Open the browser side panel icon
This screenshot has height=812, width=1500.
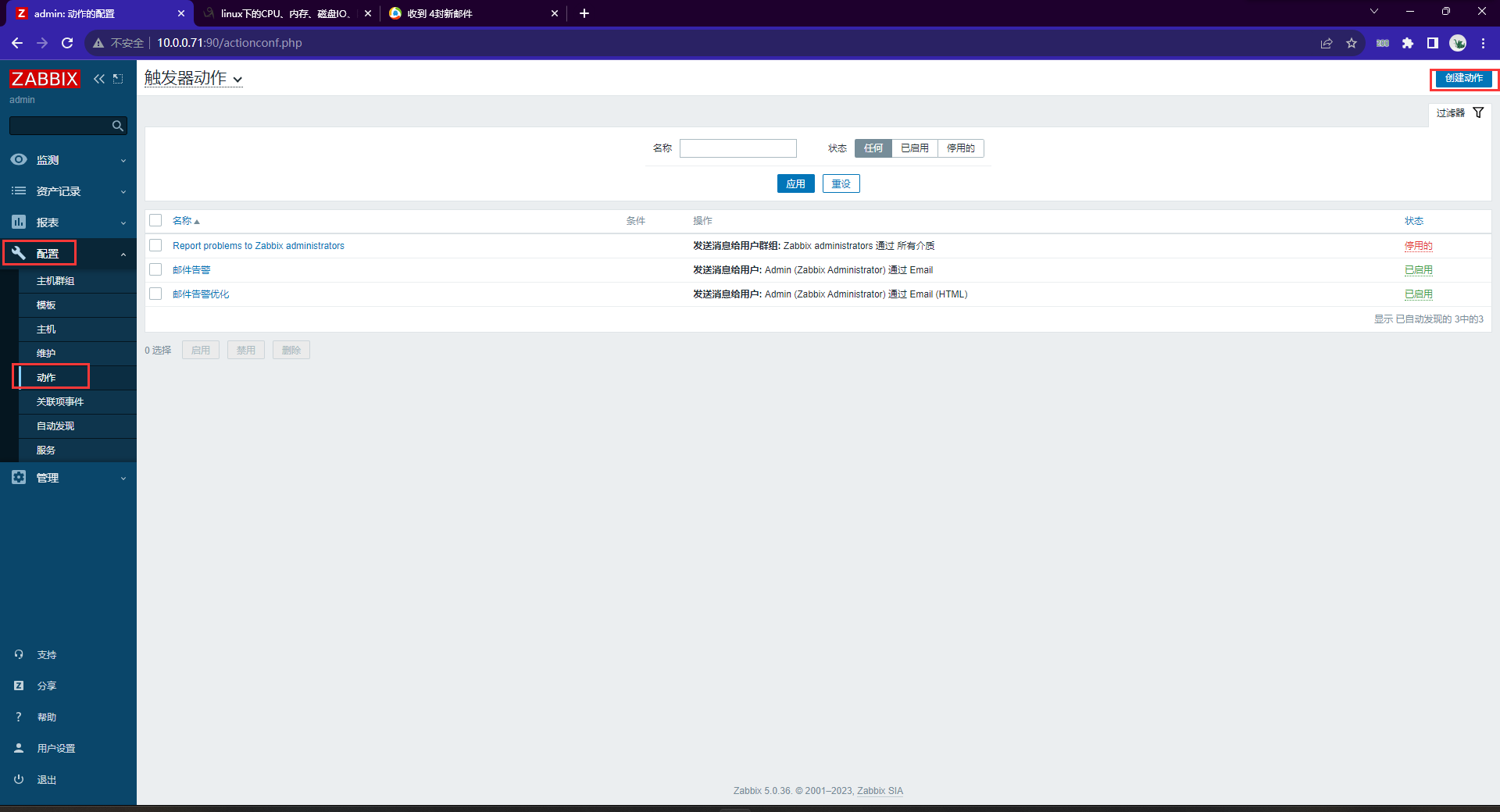(x=1433, y=43)
